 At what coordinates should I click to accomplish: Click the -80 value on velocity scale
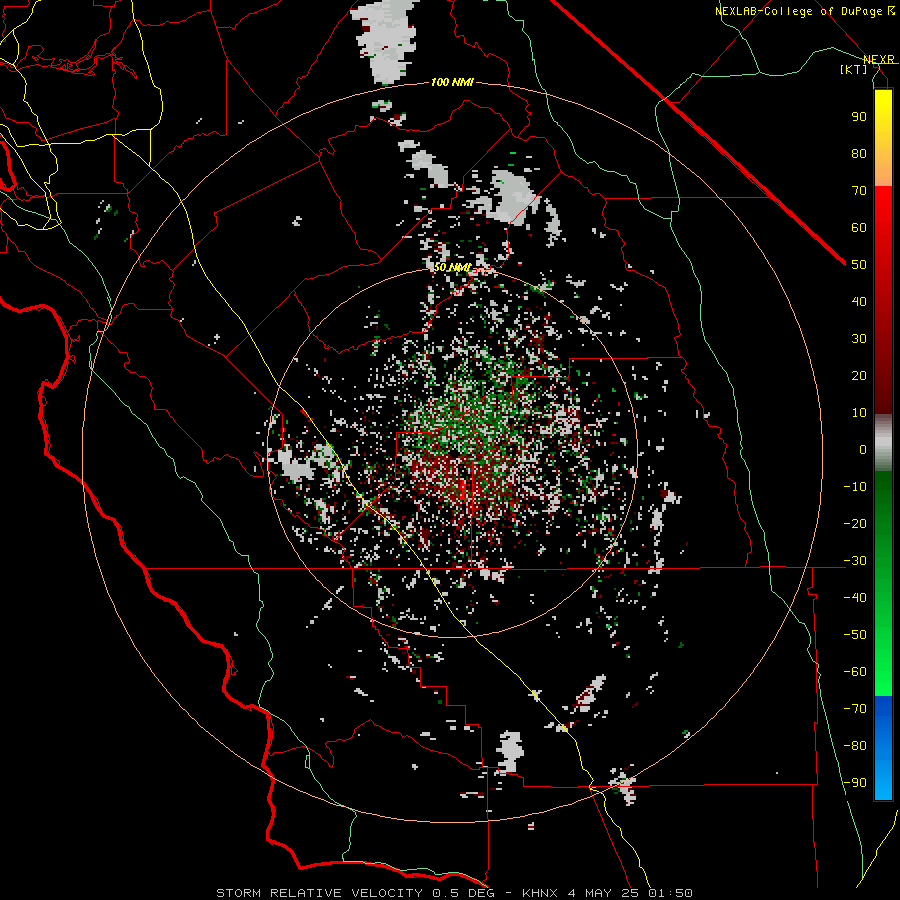pos(855,746)
